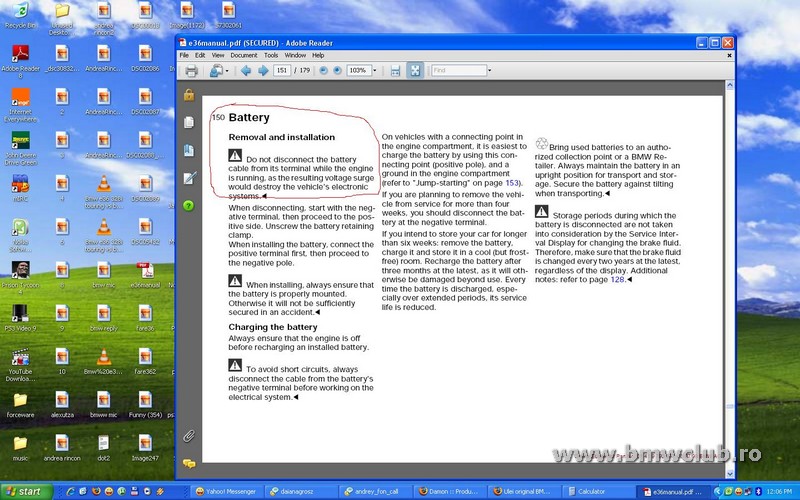
Task: Select dot2 text file on desktop
Action: (x=104, y=448)
